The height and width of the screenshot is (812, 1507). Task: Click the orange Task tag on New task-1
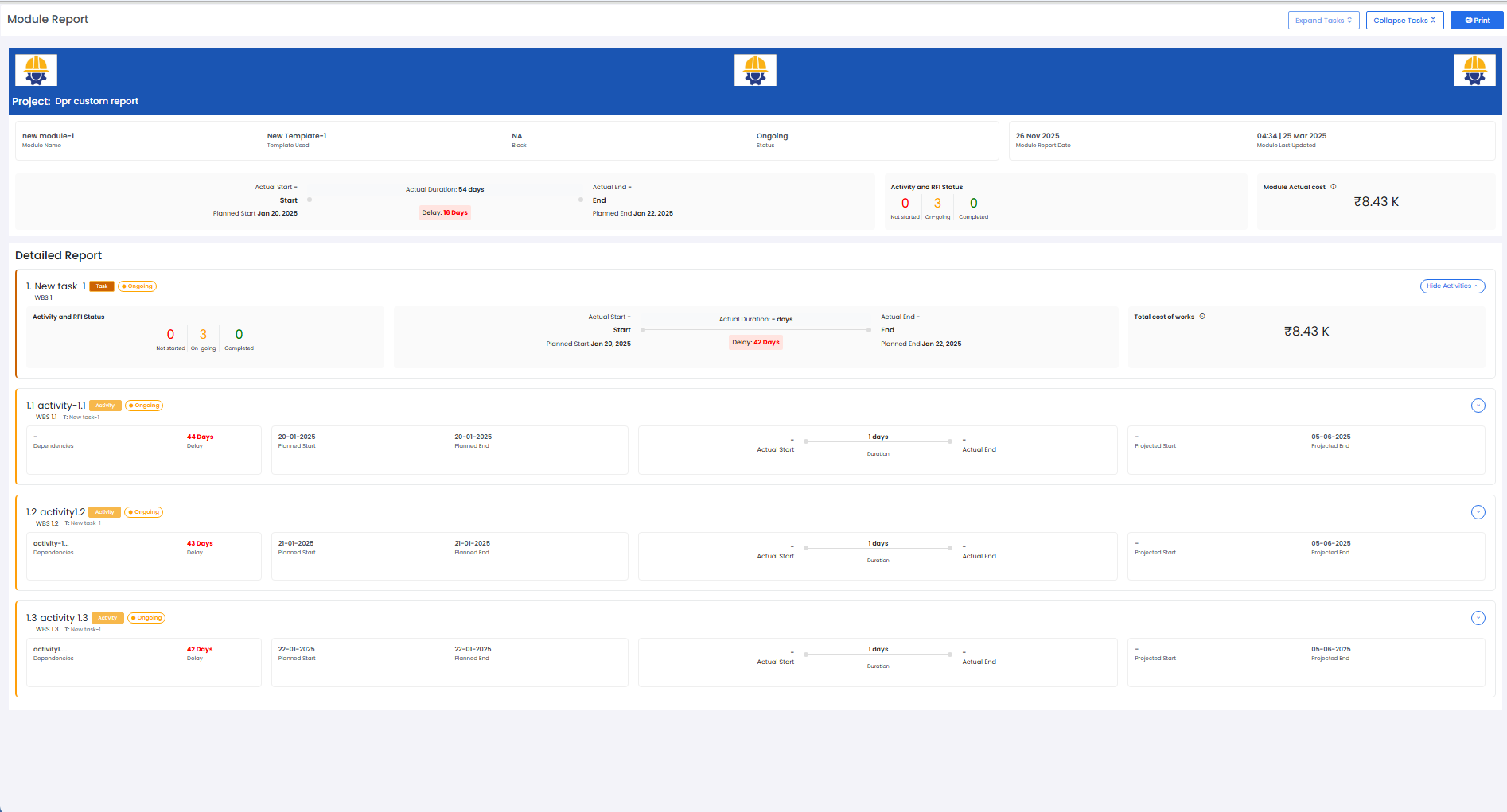click(102, 286)
